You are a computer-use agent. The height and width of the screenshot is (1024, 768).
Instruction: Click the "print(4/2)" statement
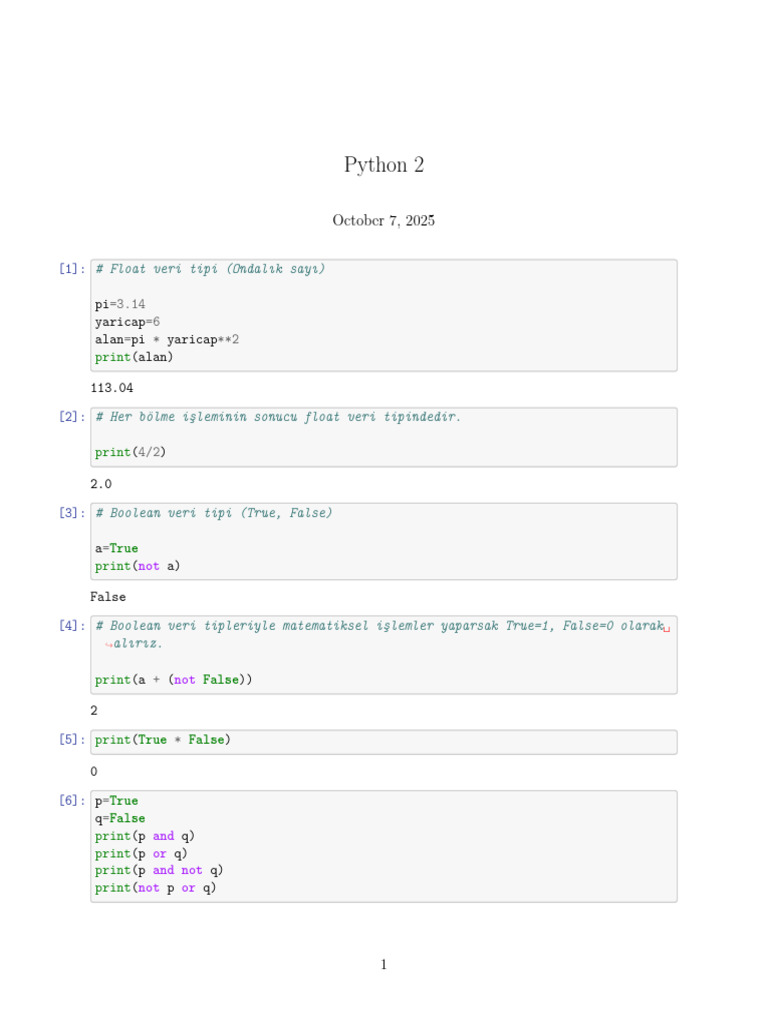click(x=131, y=452)
